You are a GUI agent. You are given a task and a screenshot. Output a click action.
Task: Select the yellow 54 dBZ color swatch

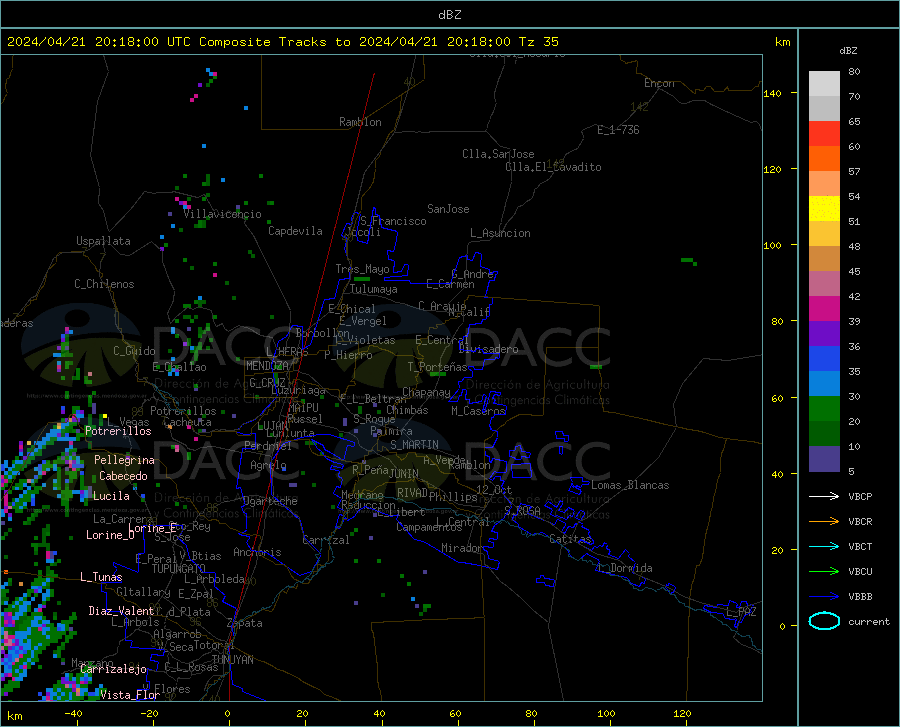824,208
